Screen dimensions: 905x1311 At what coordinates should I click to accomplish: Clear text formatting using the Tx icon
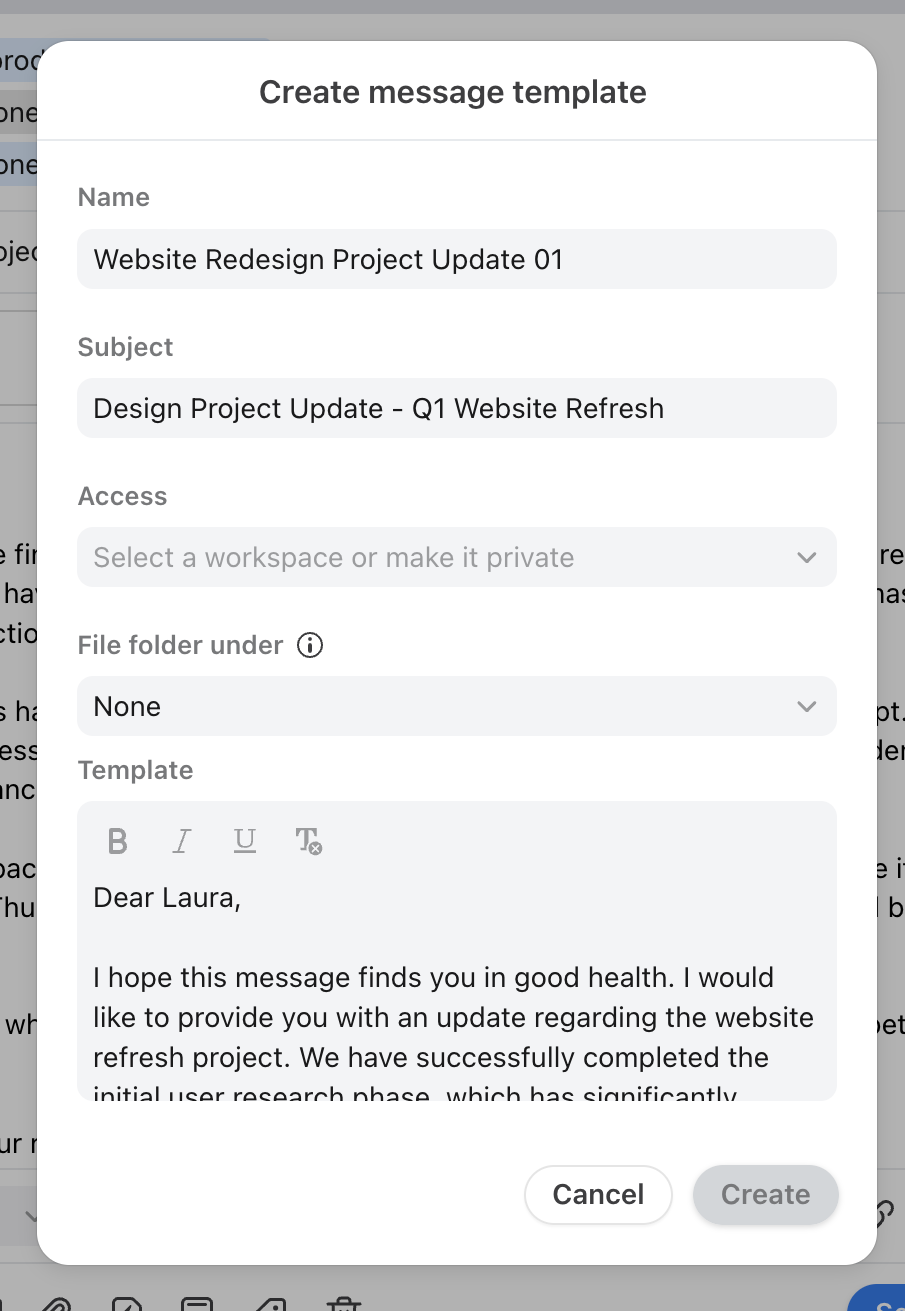tap(310, 841)
